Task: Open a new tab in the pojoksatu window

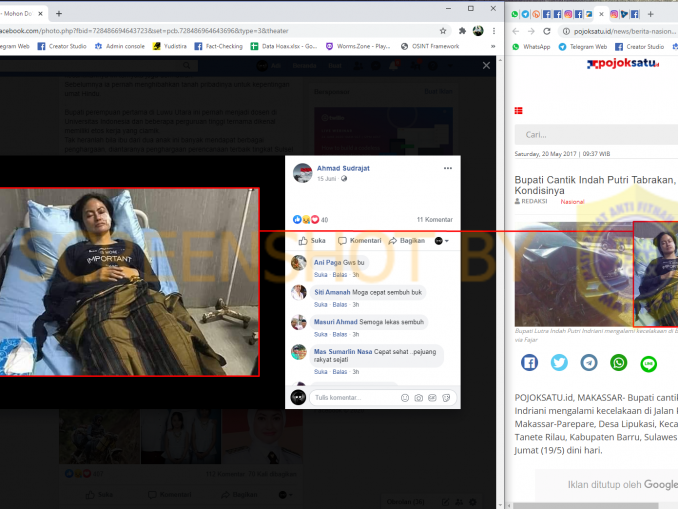Action: 650,14
